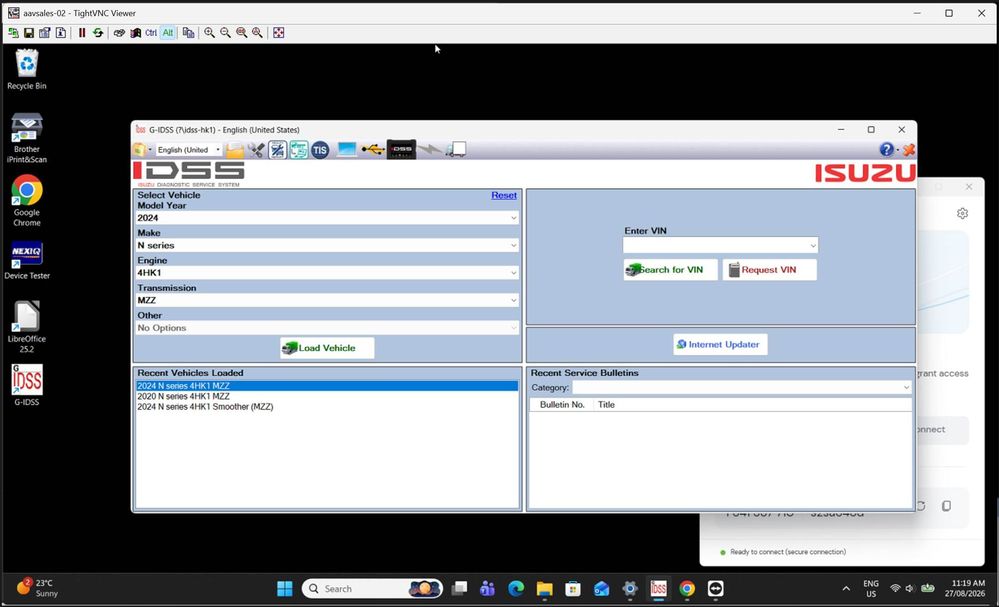Click the Search for VIN button

(x=670, y=269)
